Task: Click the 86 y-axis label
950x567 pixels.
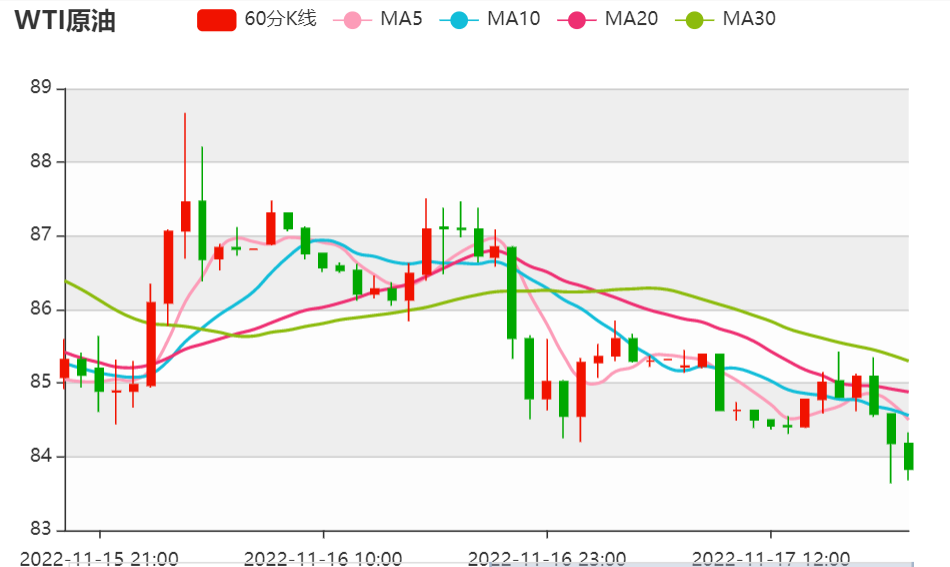Action: tap(41, 309)
